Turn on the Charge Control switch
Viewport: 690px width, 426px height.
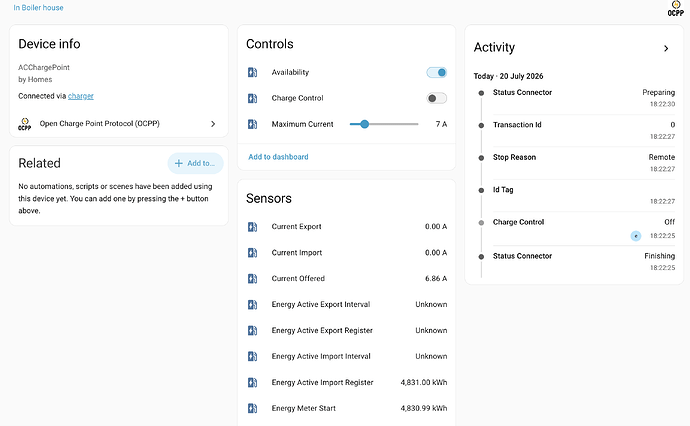437,98
